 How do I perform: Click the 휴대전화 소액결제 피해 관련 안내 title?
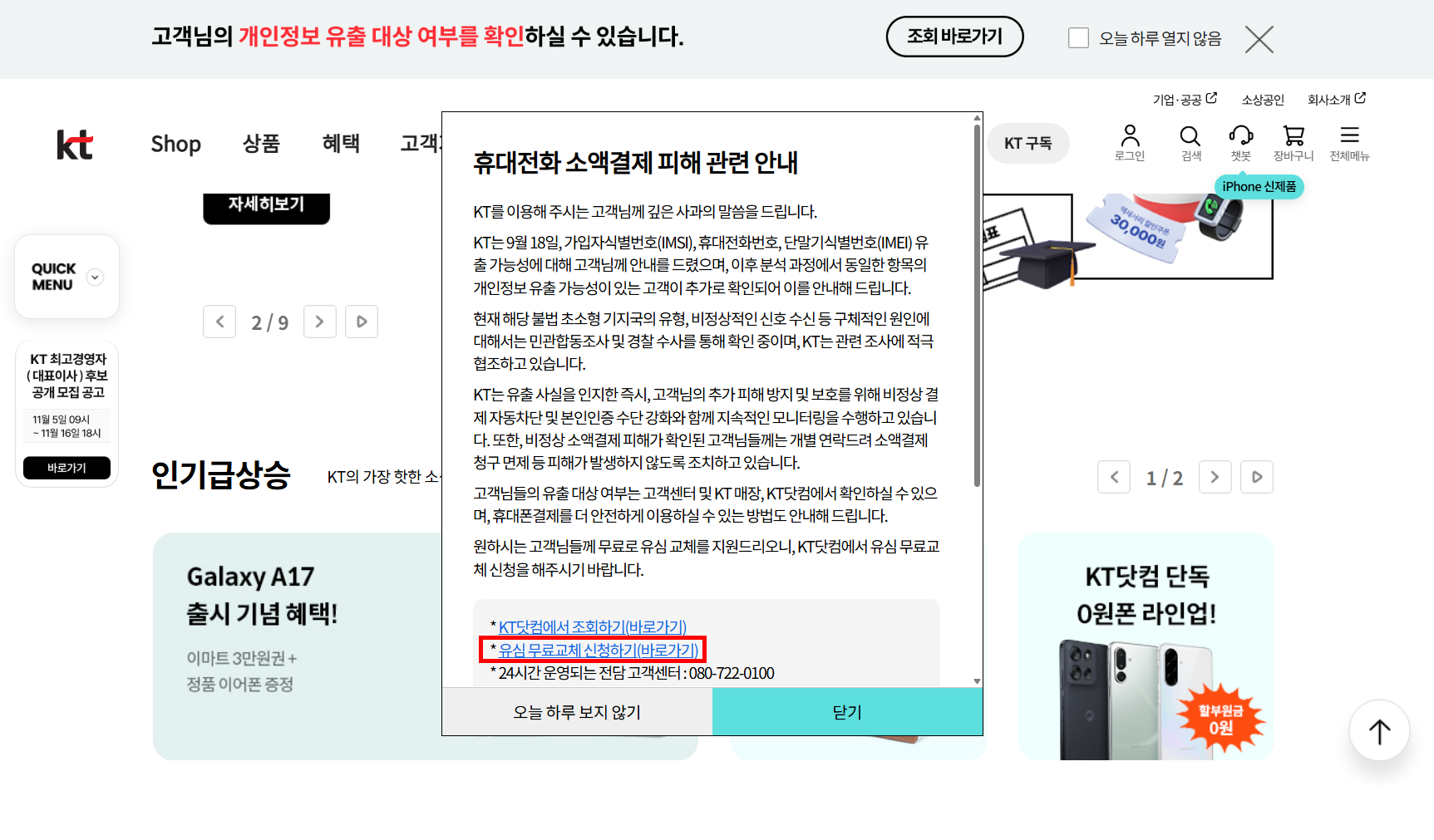635,163
